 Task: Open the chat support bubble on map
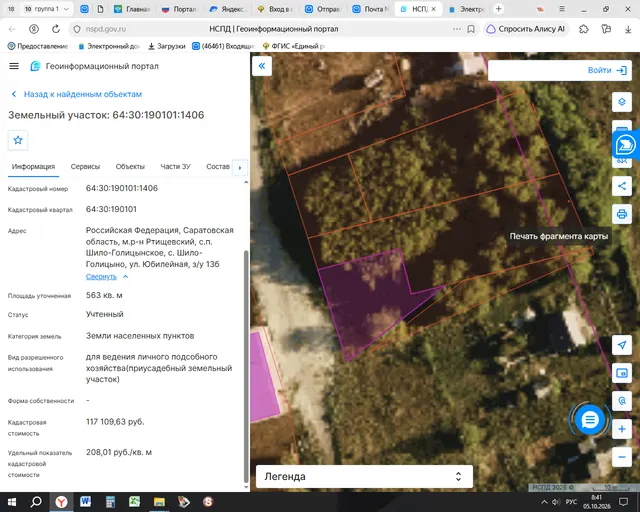pos(589,419)
